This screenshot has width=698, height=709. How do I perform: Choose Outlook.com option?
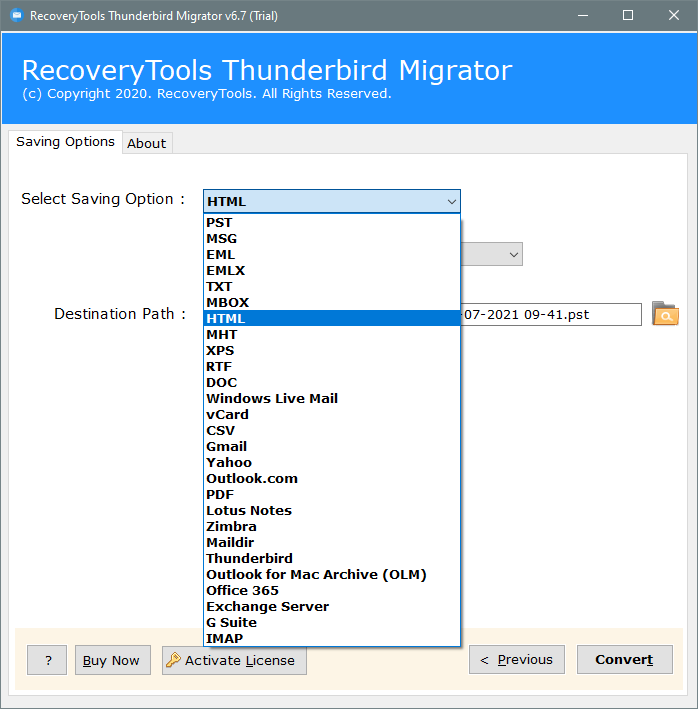click(x=332, y=478)
